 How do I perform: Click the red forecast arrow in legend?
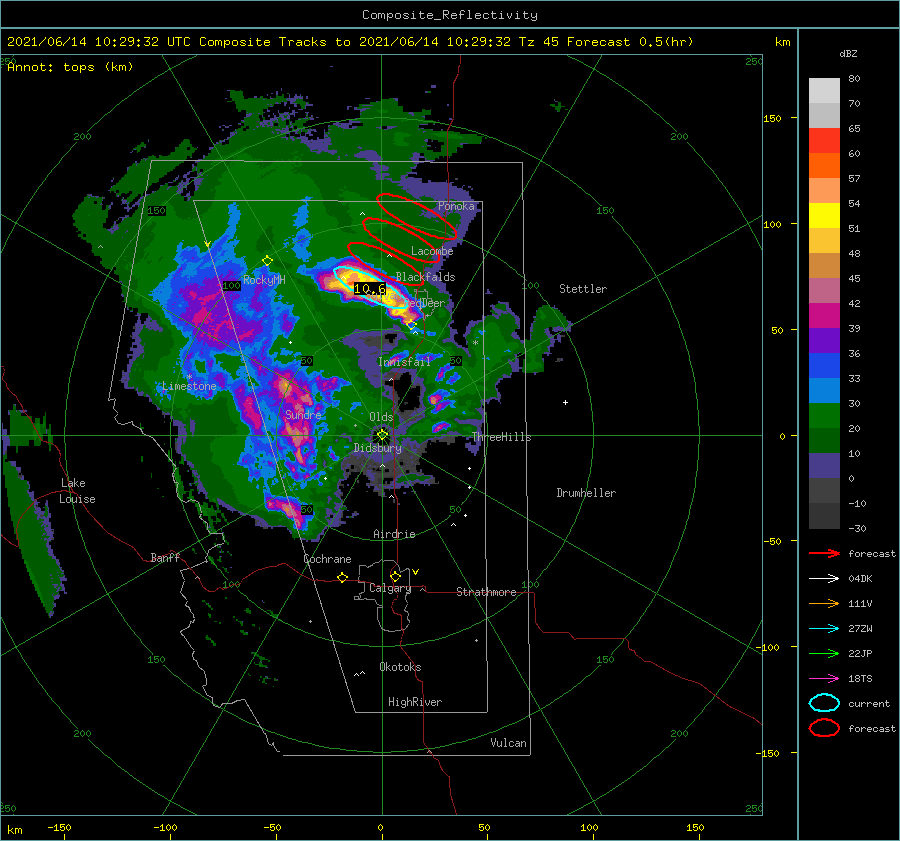pos(824,553)
